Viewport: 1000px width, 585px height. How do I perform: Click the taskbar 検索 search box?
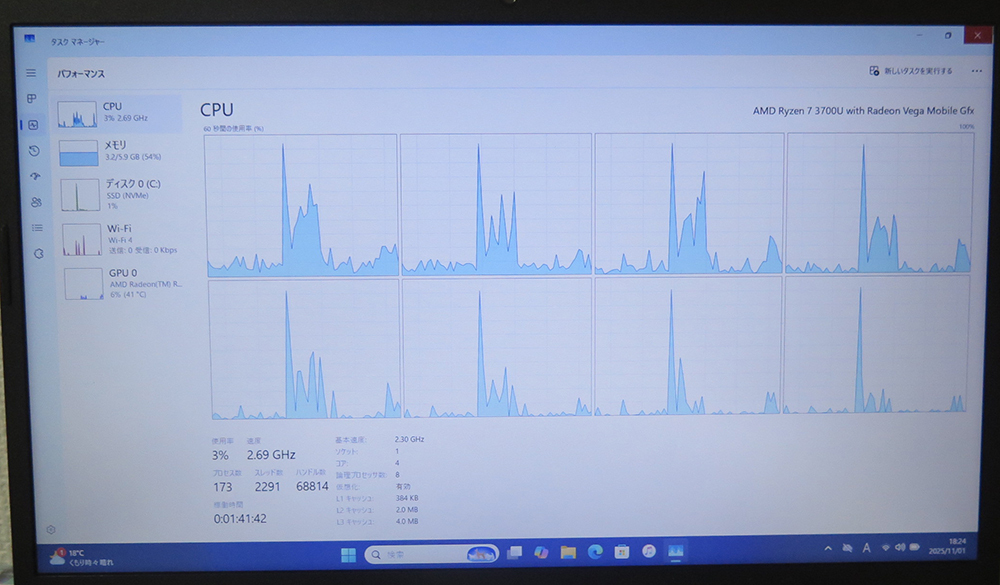coord(432,554)
